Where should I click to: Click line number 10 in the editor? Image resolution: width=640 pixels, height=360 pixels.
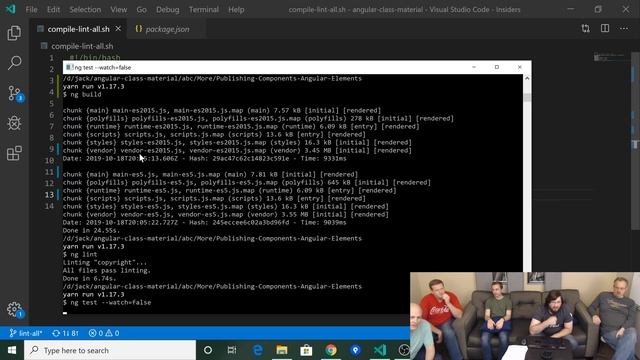click(x=49, y=160)
